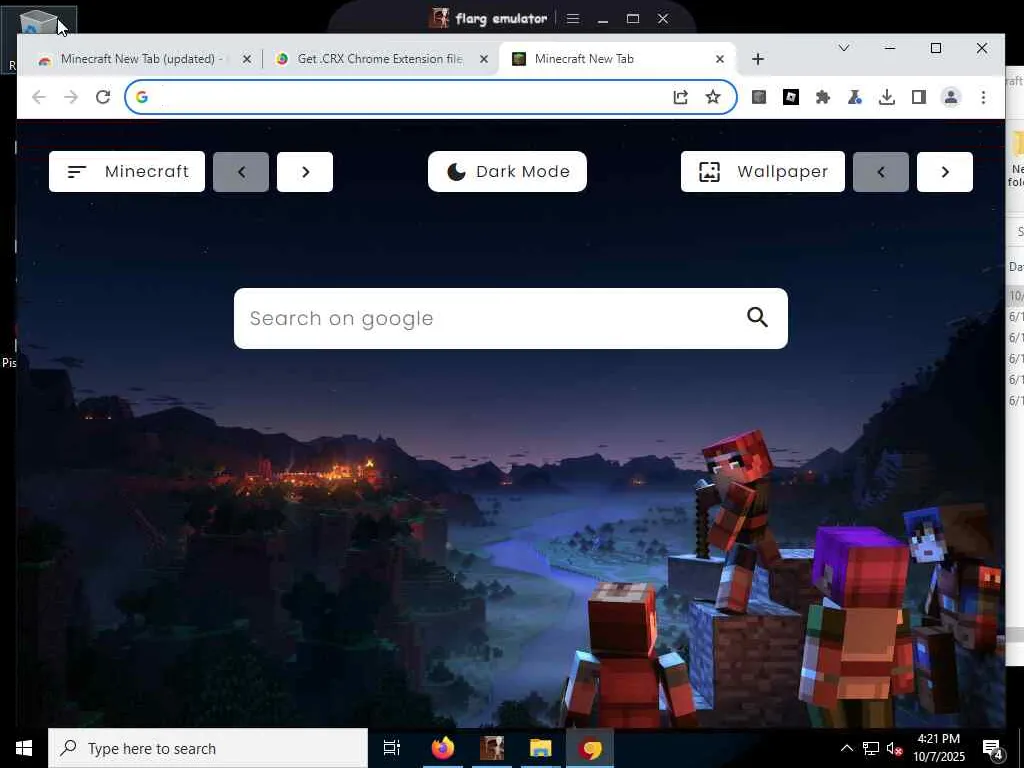Bookmark this tab with the star icon
The image size is (1024, 768).
[x=712, y=97]
